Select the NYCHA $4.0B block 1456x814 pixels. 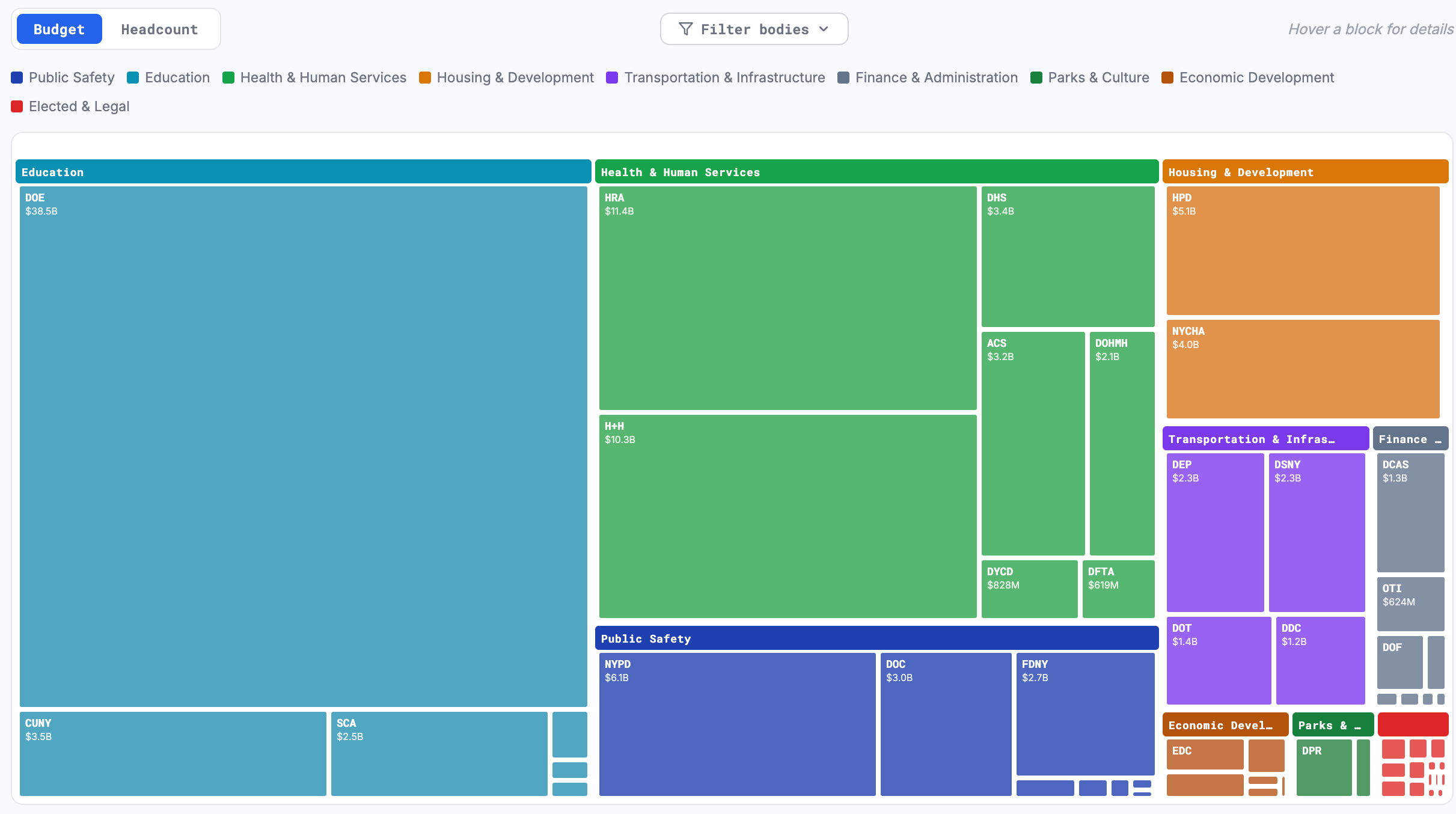pos(1303,369)
